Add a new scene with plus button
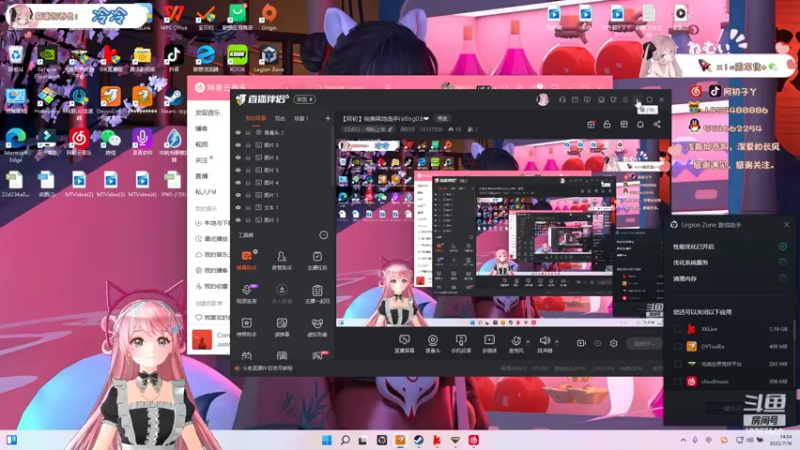The image size is (800, 450). (x=328, y=118)
